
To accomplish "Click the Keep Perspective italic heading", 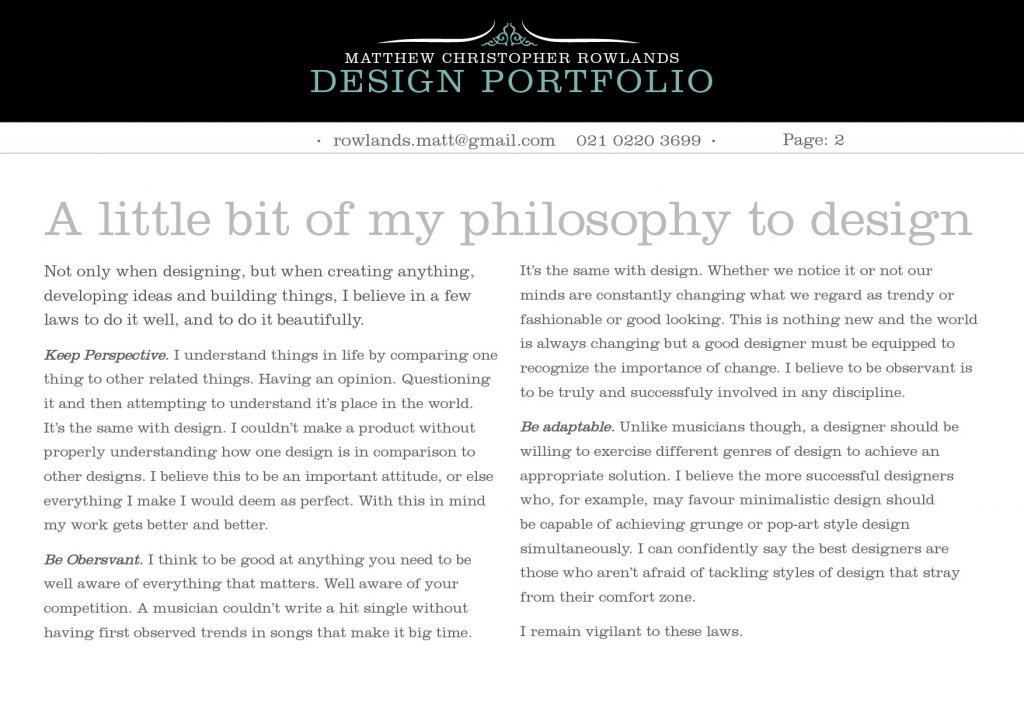I will [x=106, y=355].
